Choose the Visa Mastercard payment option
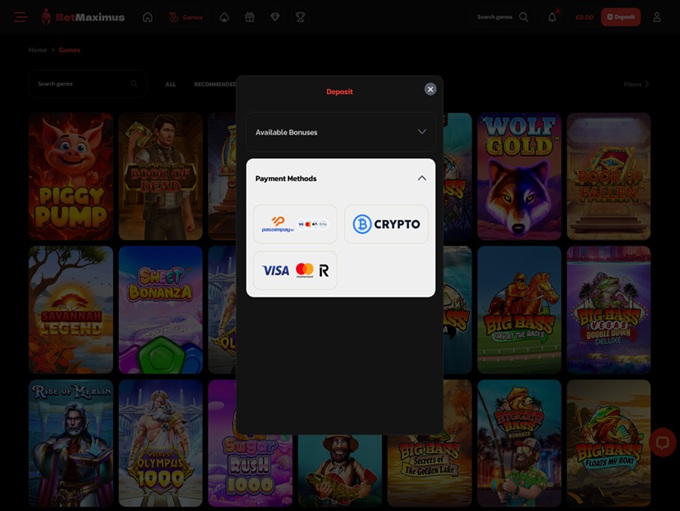This screenshot has width=680, height=511. (295, 270)
